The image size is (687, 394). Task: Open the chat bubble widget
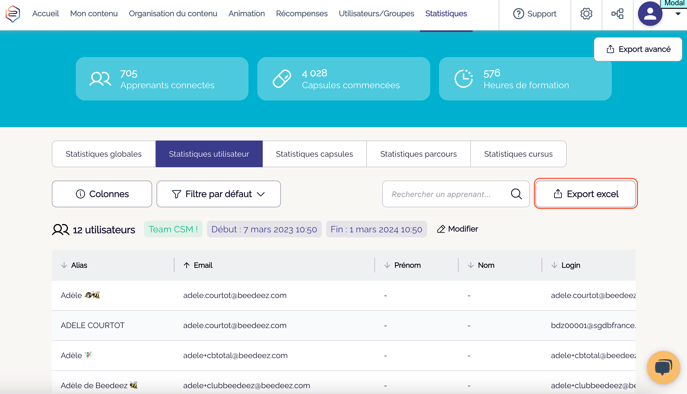coord(663,367)
